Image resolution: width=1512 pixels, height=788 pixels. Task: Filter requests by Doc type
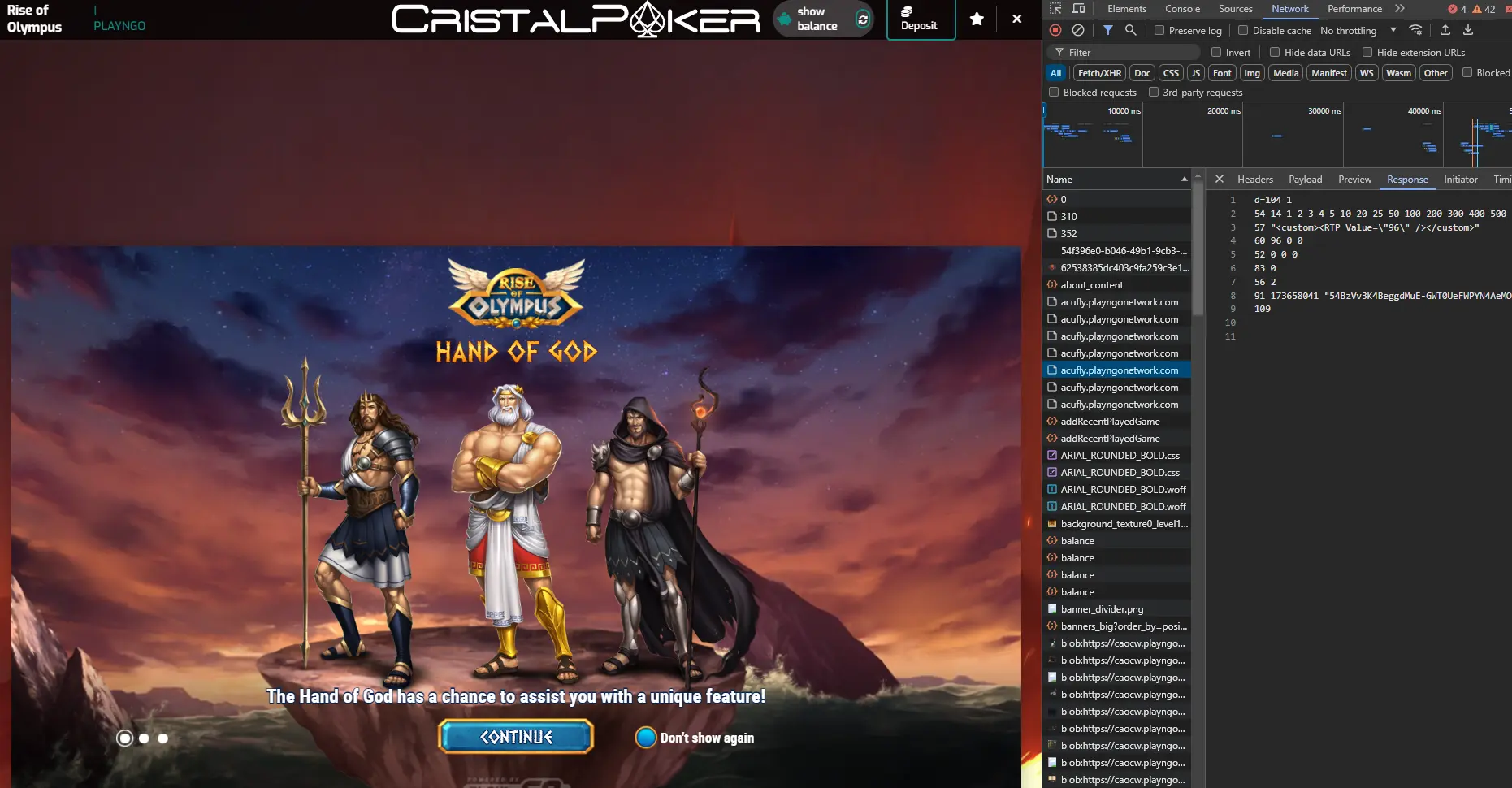1142,72
